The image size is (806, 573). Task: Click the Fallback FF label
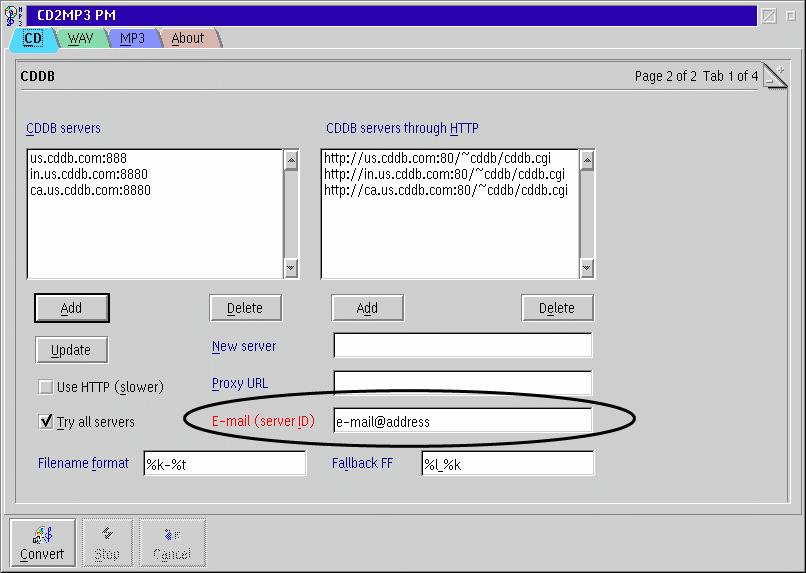(x=362, y=463)
